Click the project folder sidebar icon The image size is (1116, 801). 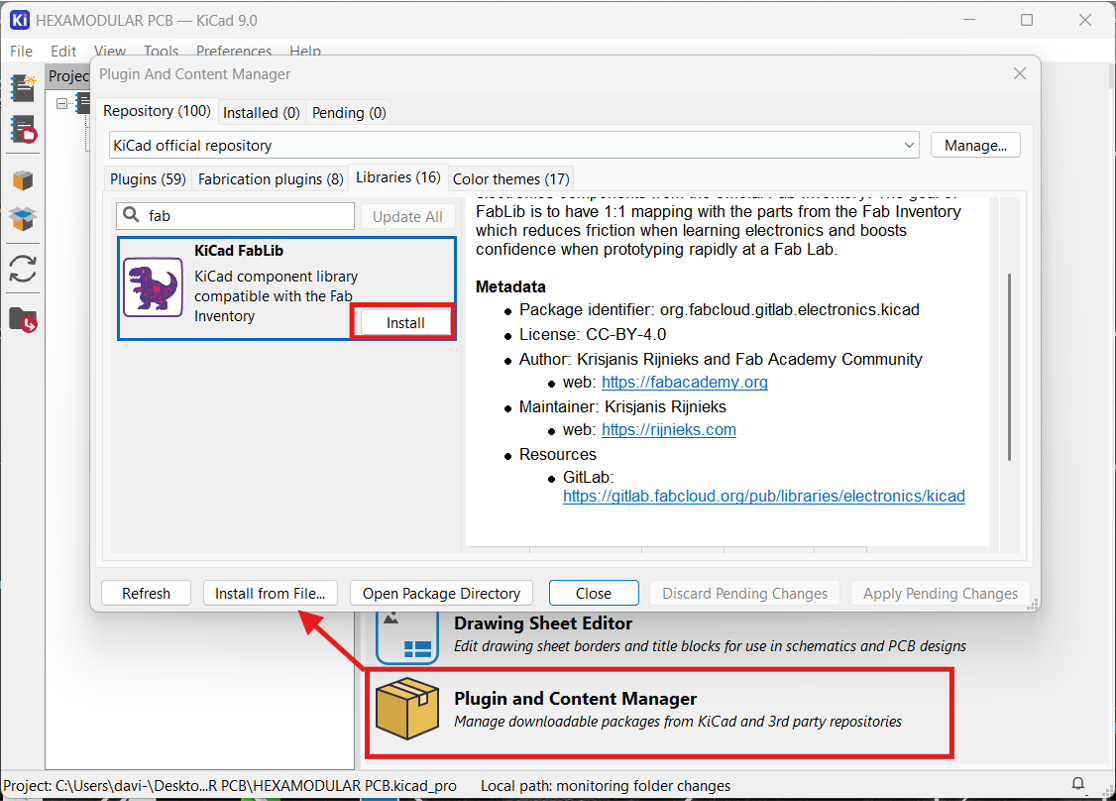23,320
